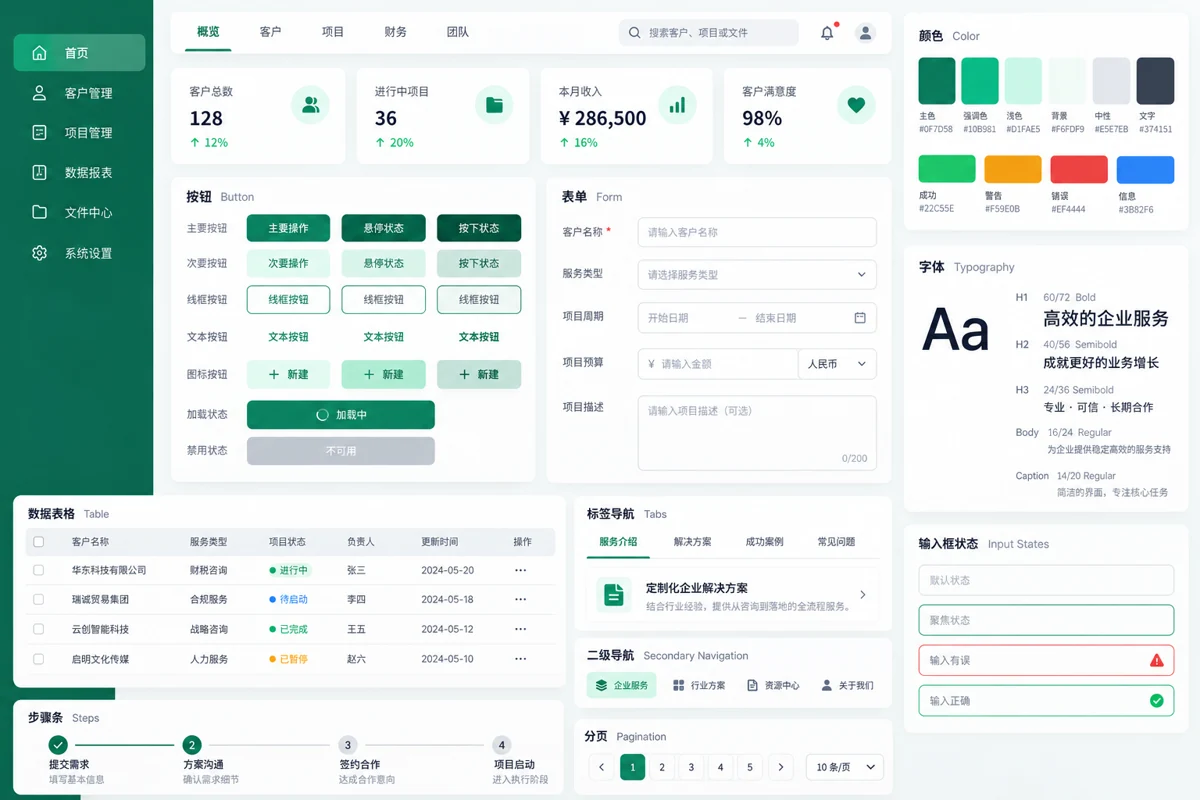Click the search magnifier icon
The width and height of the screenshot is (1200, 800).
[x=634, y=33]
